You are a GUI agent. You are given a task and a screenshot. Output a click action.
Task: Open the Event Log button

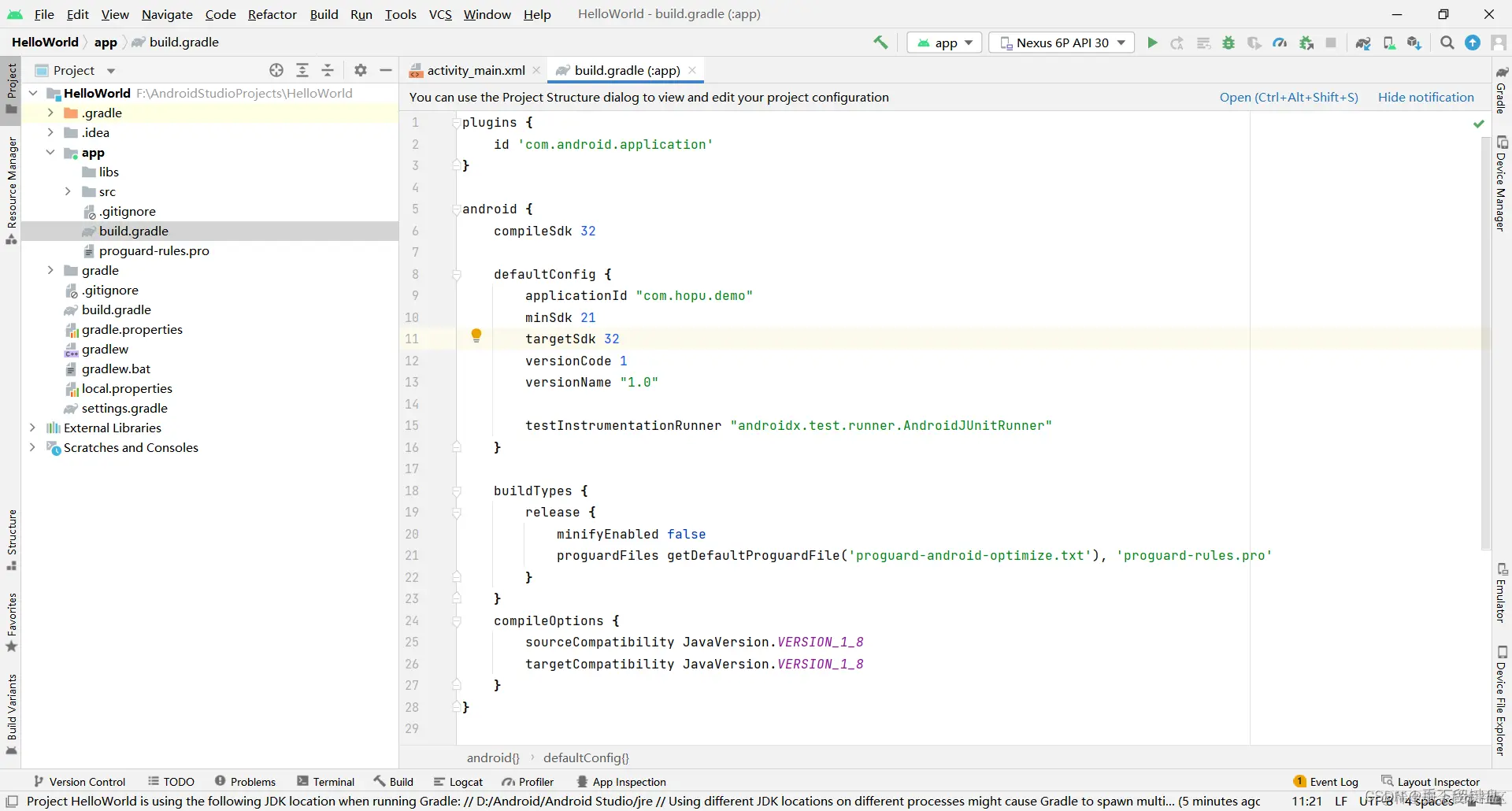click(1326, 781)
